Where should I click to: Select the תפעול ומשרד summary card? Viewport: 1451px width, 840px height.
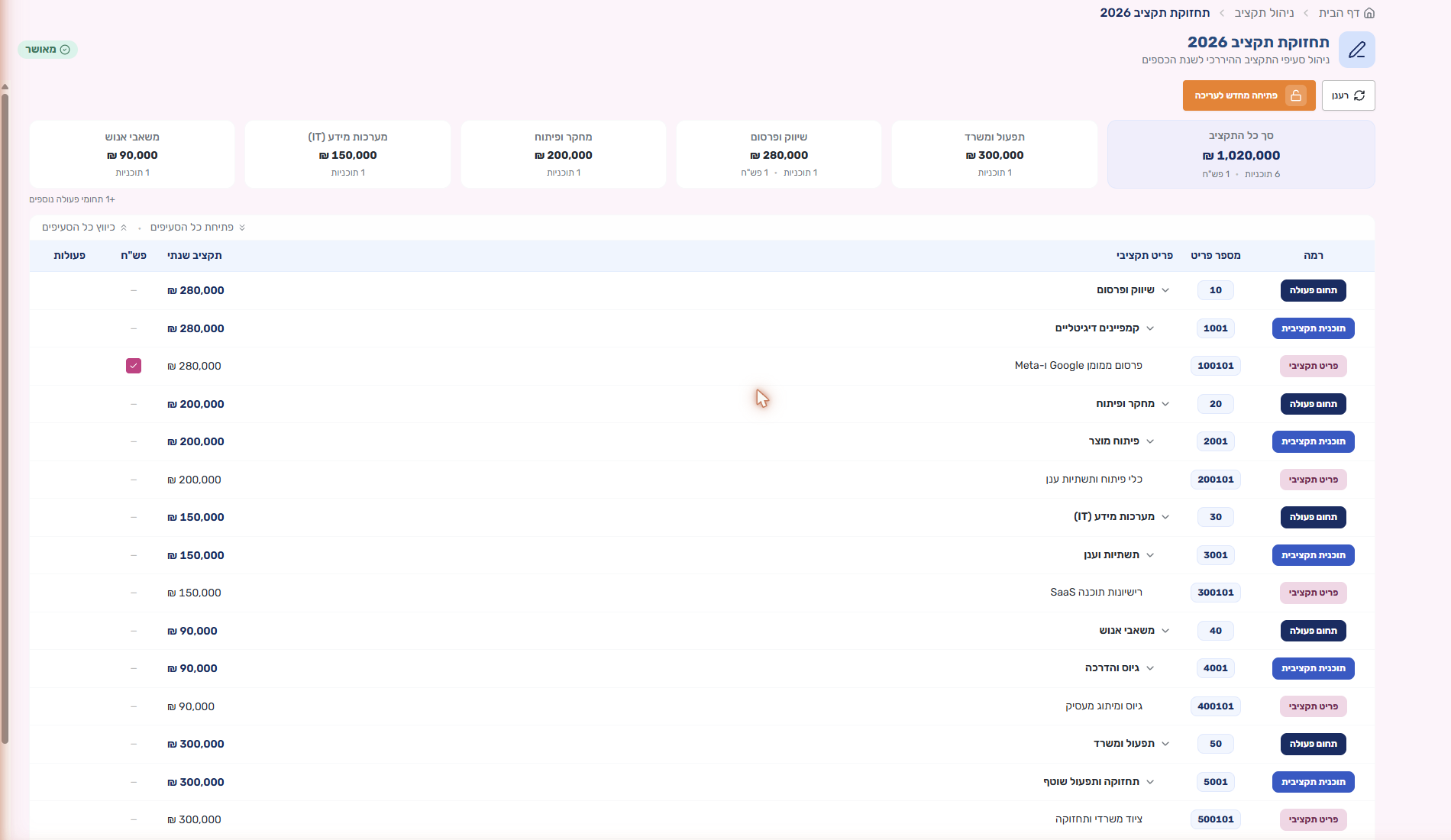(994, 154)
